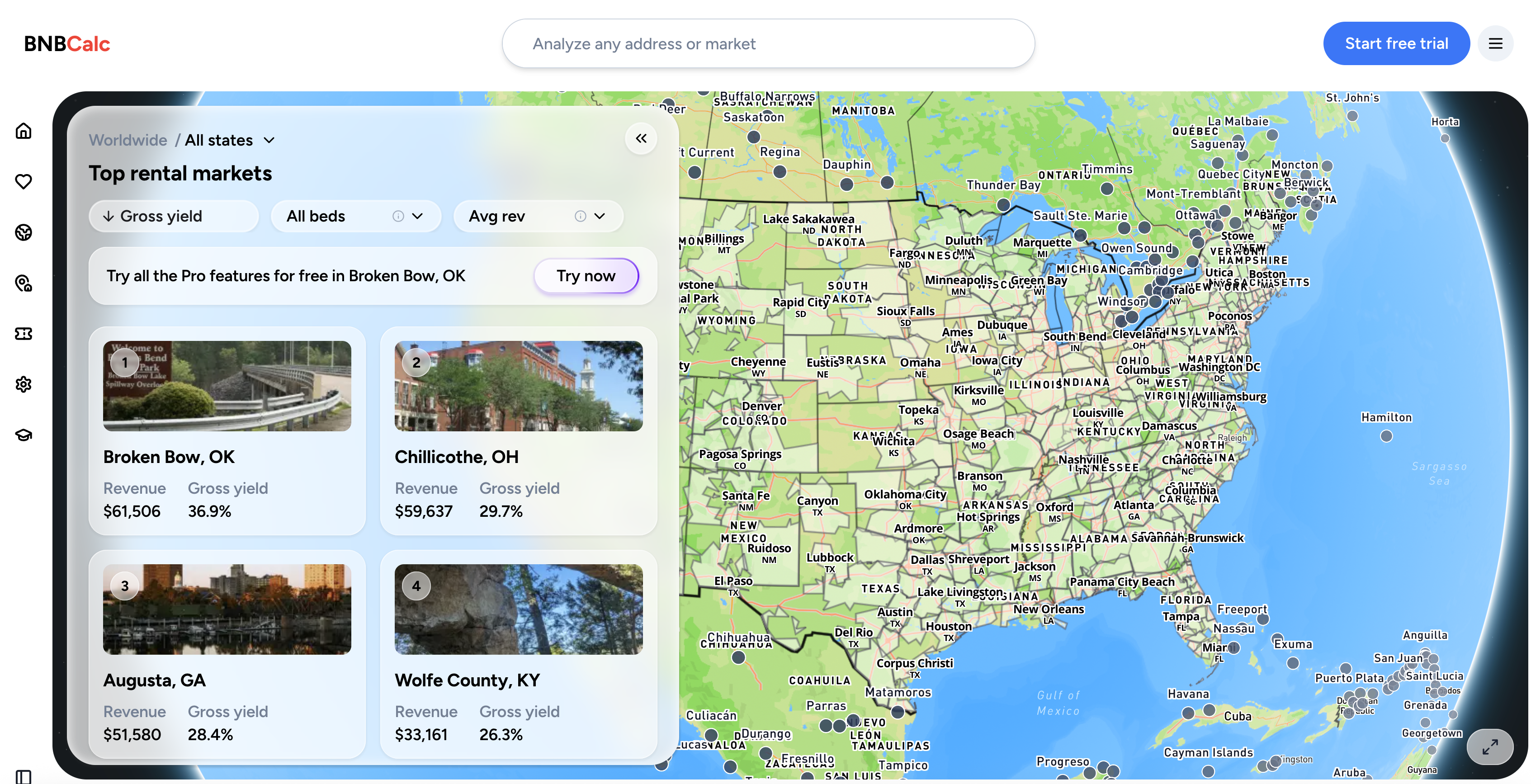
Task: Expand the map to fullscreen
Action: pyautogui.click(x=1489, y=747)
